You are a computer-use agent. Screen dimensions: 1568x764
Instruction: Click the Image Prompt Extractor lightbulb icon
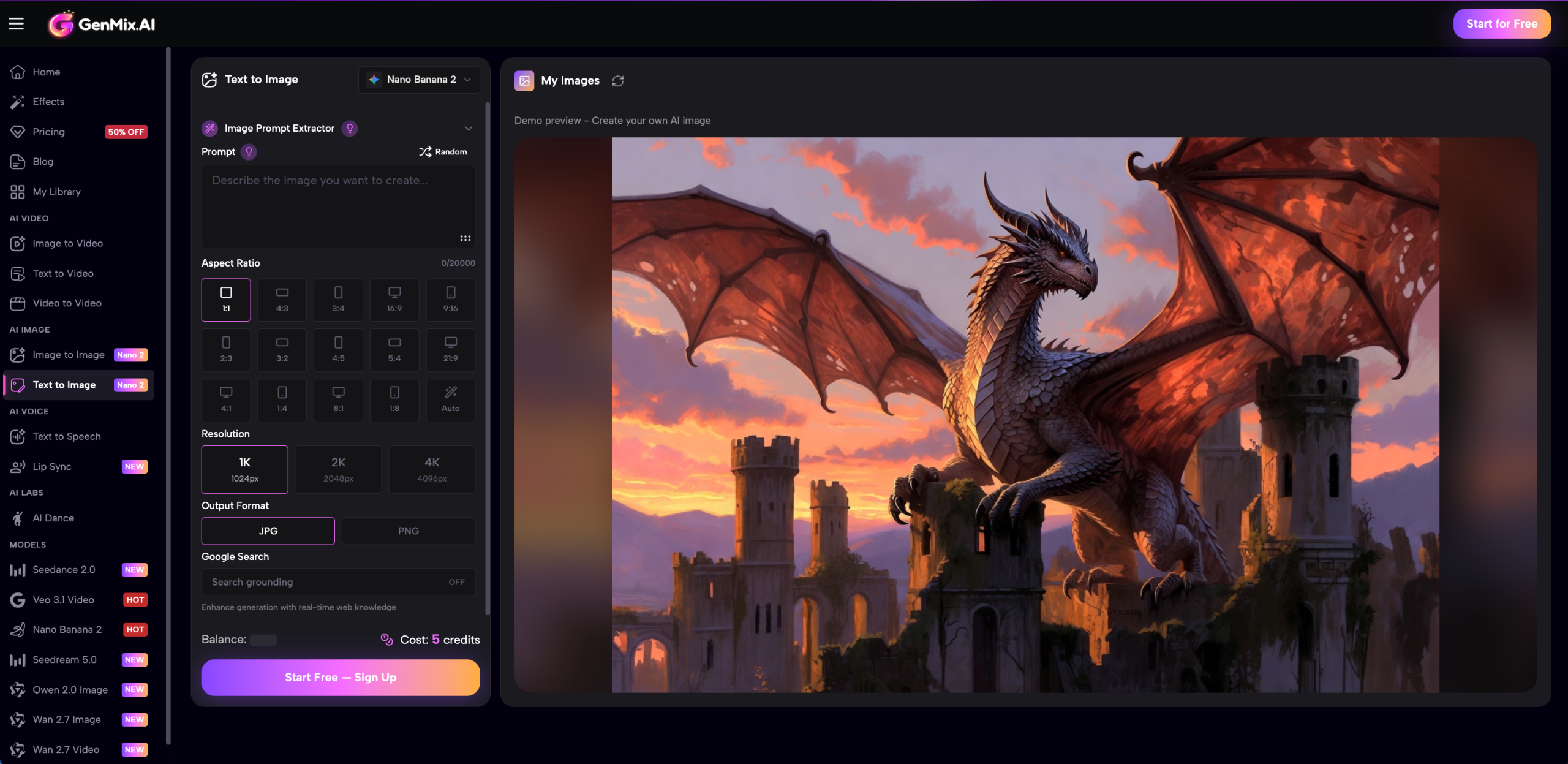tap(350, 128)
